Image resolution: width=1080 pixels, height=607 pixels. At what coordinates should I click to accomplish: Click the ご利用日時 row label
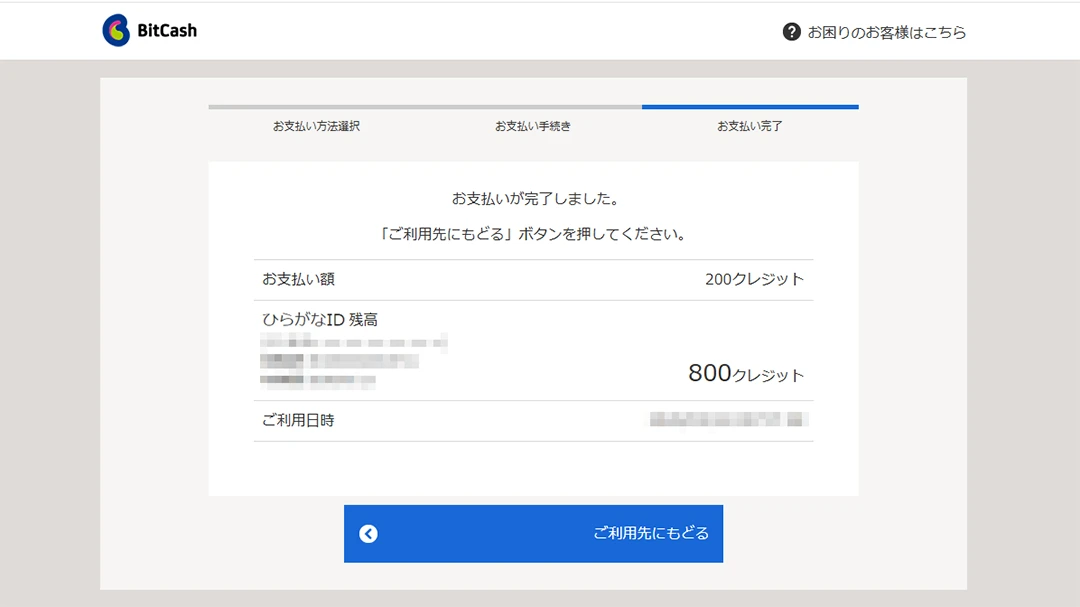click(298, 421)
